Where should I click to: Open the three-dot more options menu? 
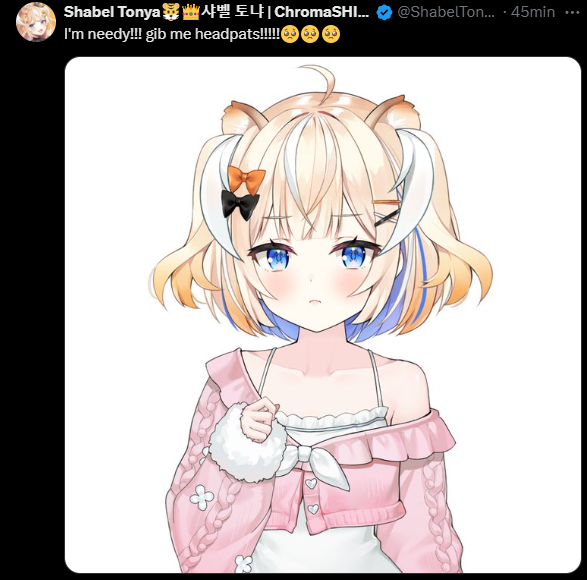572,12
